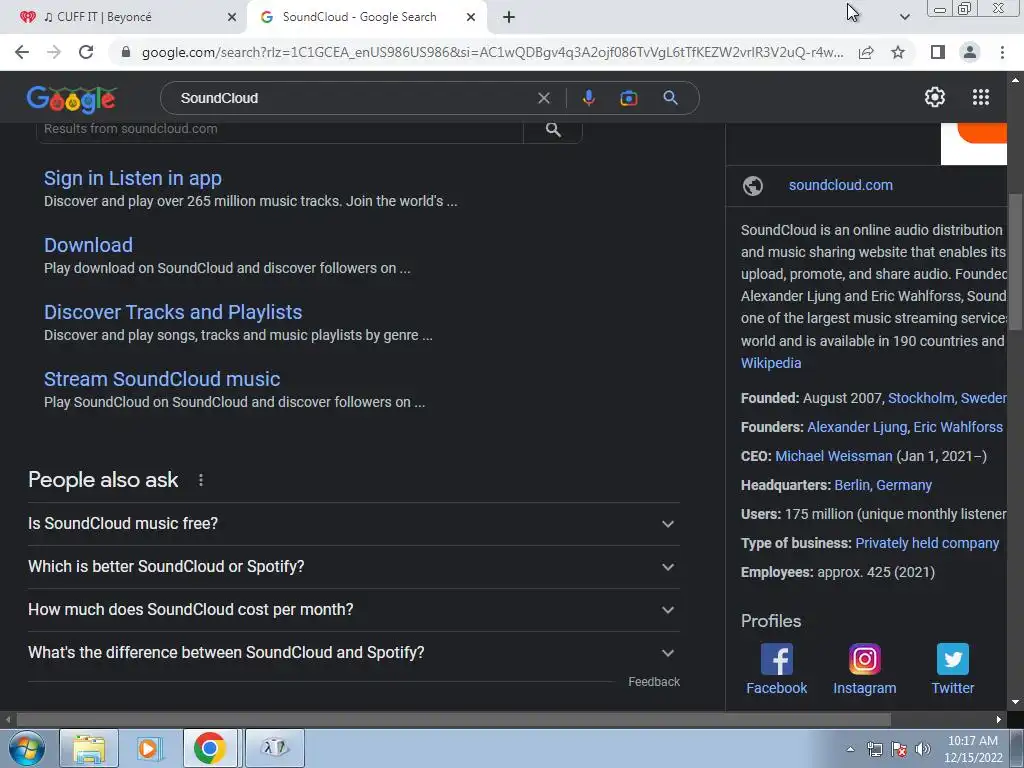Open the Chrome side panel icon
Image resolution: width=1024 pixels, height=768 pixels.
point(938,52)
